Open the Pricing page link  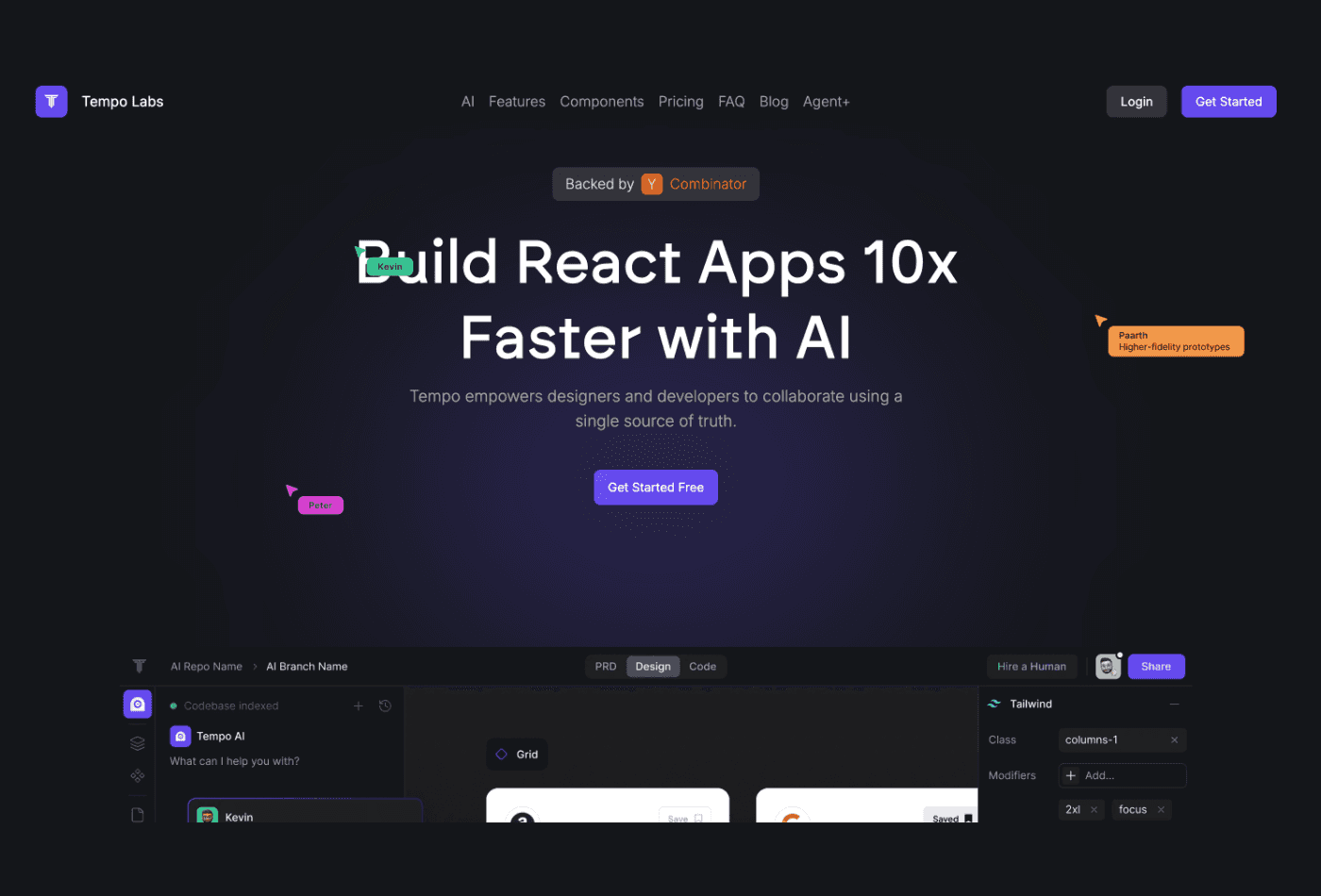pos(680,102)
